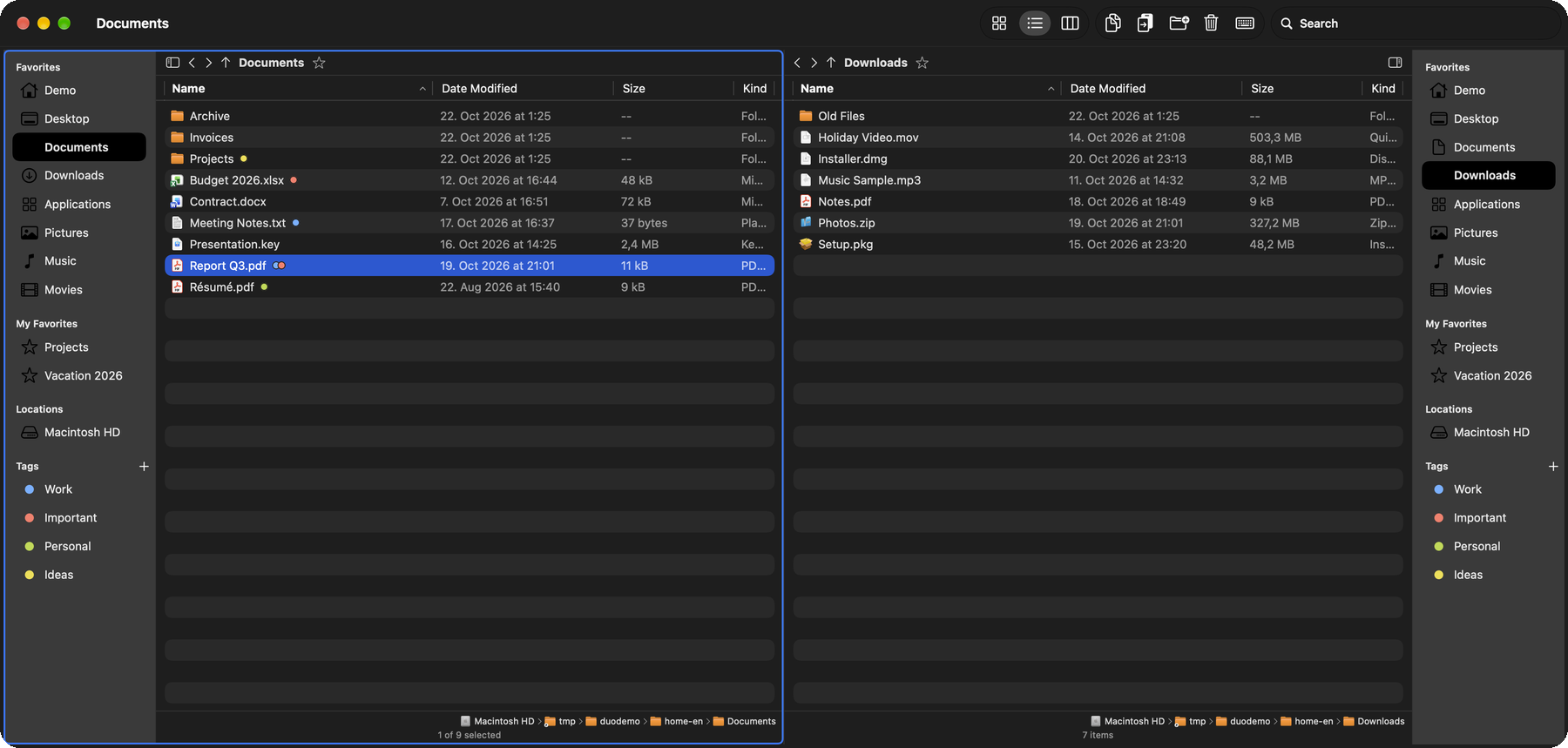Screen dimensions: 1568x748
Task: Open Applications in the left sidebar
Action: coord(79,205)
